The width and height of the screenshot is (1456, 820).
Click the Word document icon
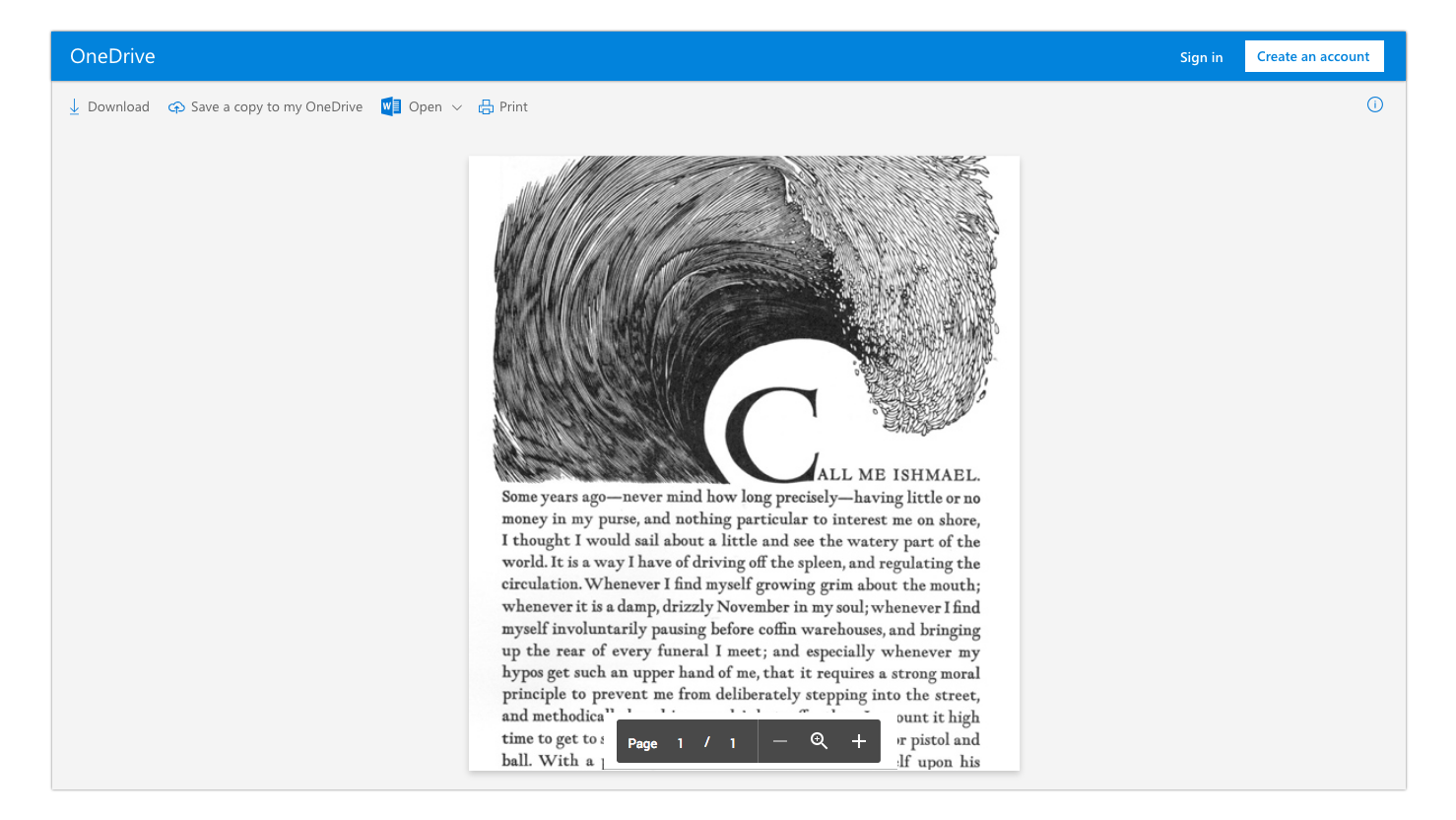click(391, 106)
